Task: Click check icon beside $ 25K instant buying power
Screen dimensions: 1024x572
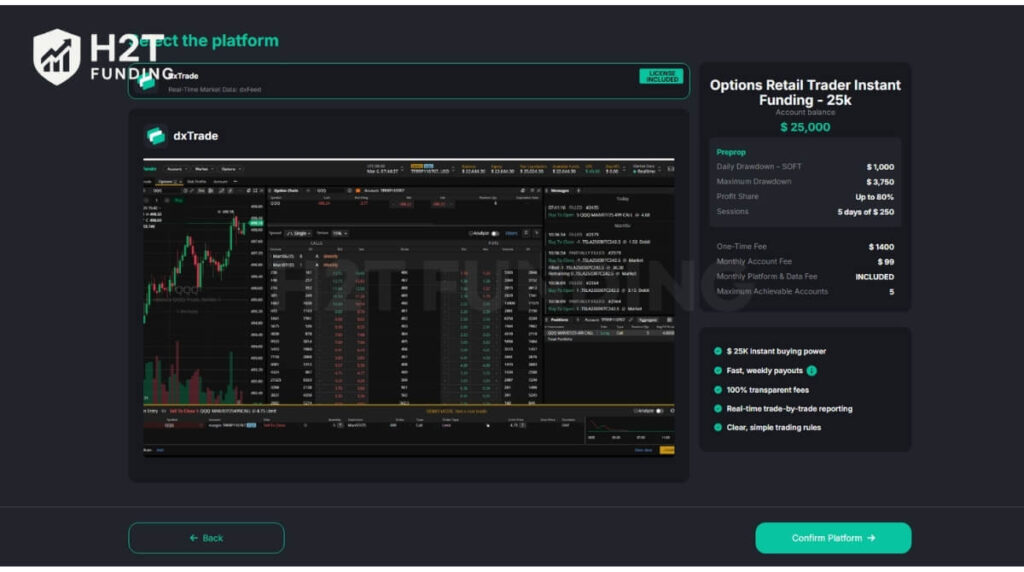Action: 718,351
